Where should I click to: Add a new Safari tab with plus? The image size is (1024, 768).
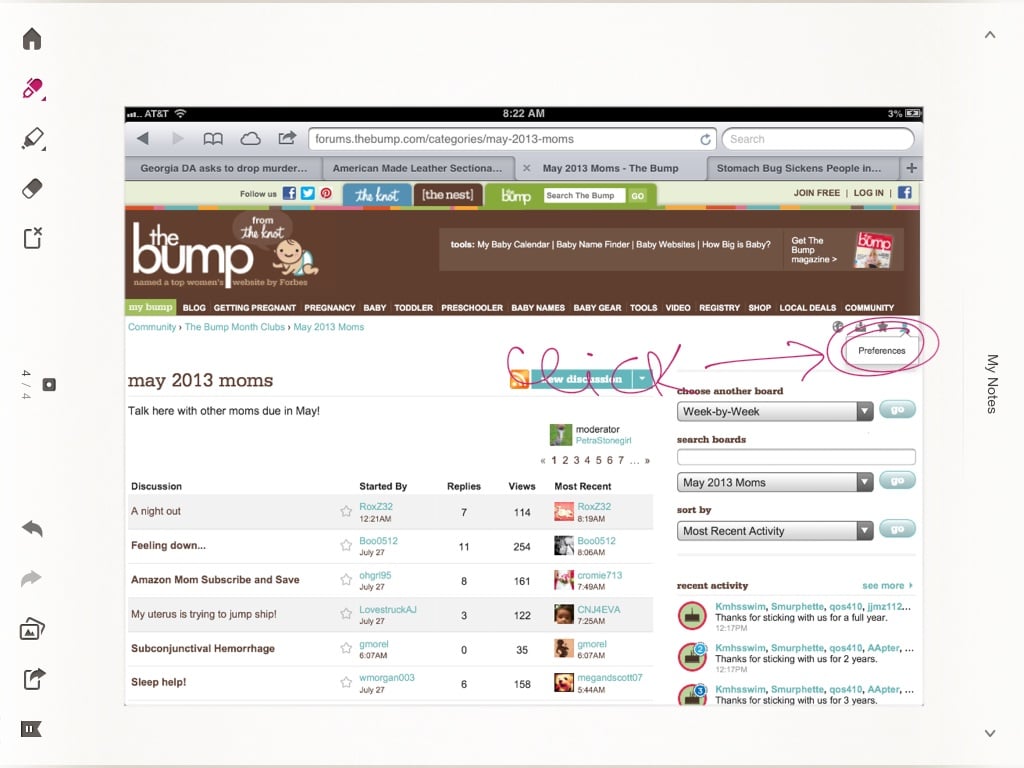click(912, 168)
